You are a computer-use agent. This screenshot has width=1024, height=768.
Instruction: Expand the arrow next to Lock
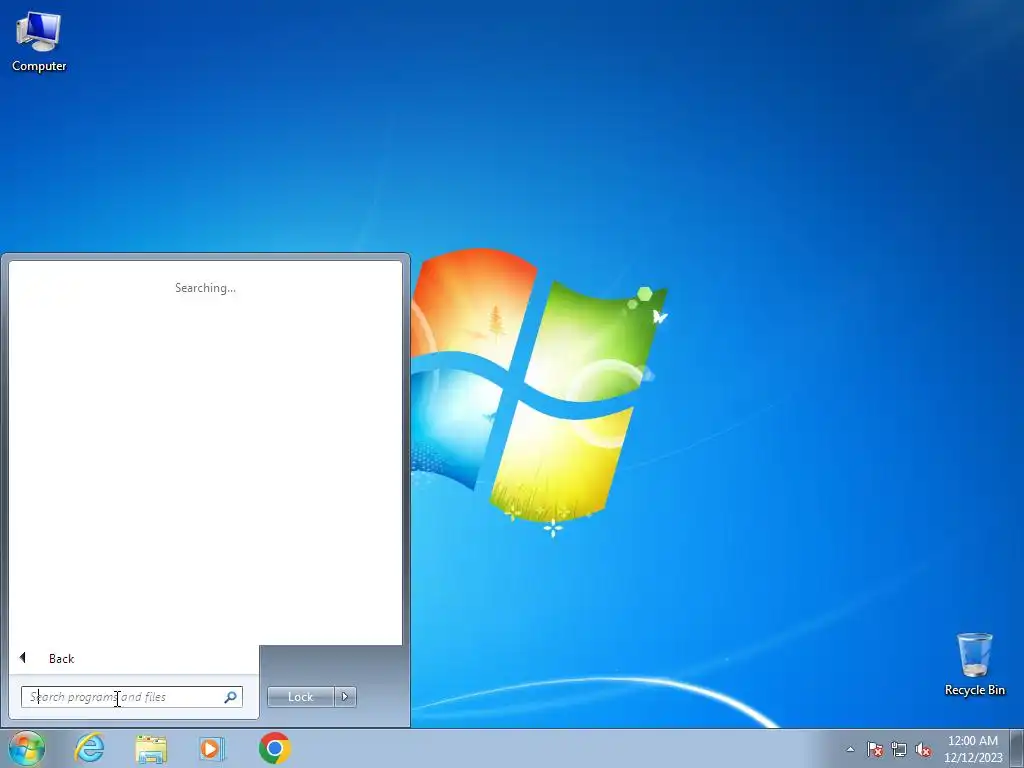(x=345, y=697)
